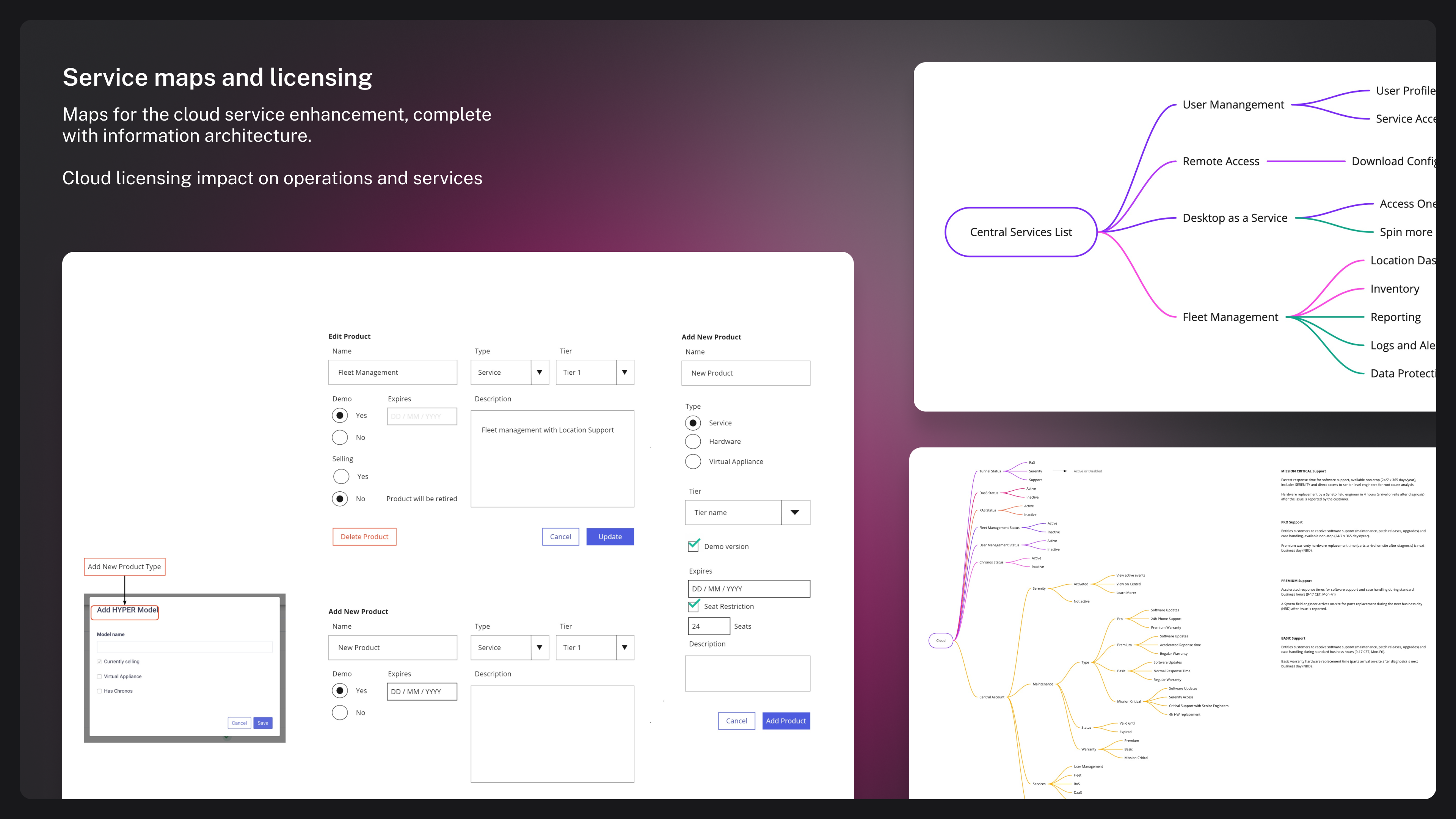
Task: Check Has Chronos in HYPER Model dialog
Action: click(x=99, y=691)
